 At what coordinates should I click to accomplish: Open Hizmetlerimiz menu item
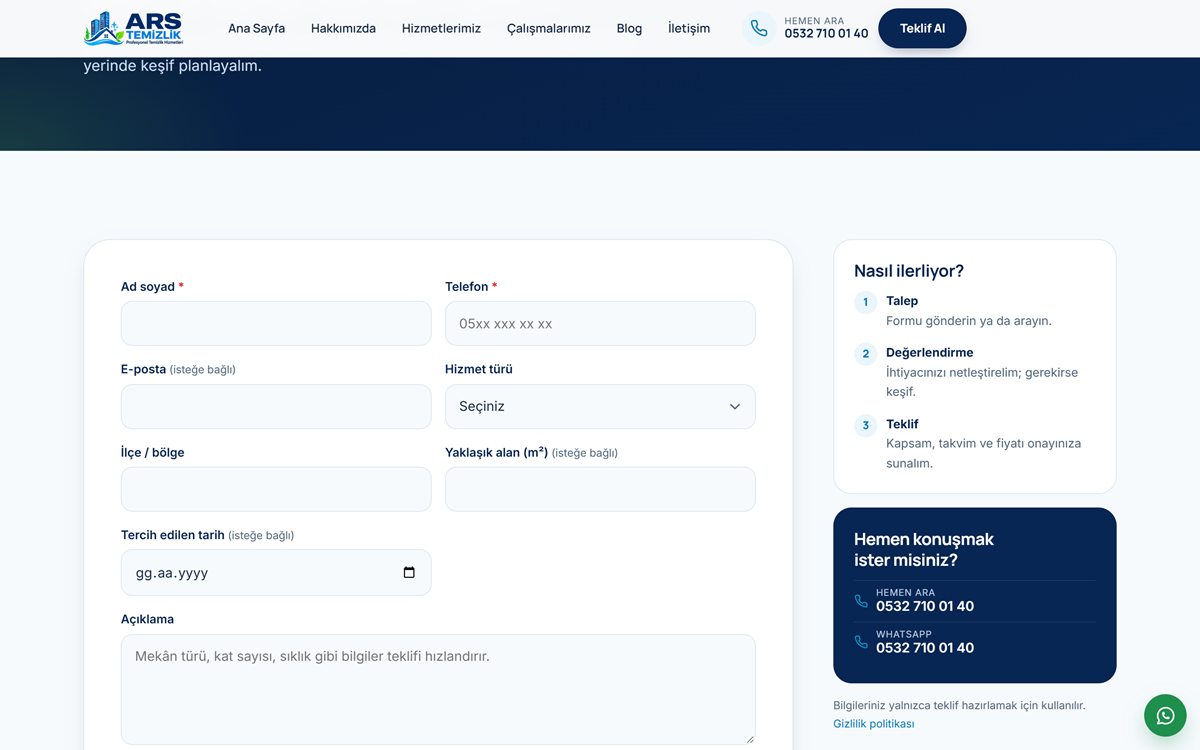click(441, 28)
